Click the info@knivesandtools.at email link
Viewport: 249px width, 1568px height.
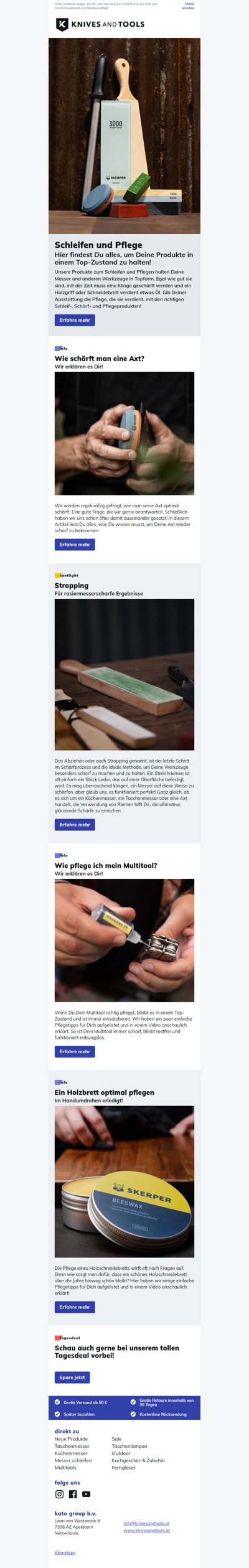click(146, 1523)
